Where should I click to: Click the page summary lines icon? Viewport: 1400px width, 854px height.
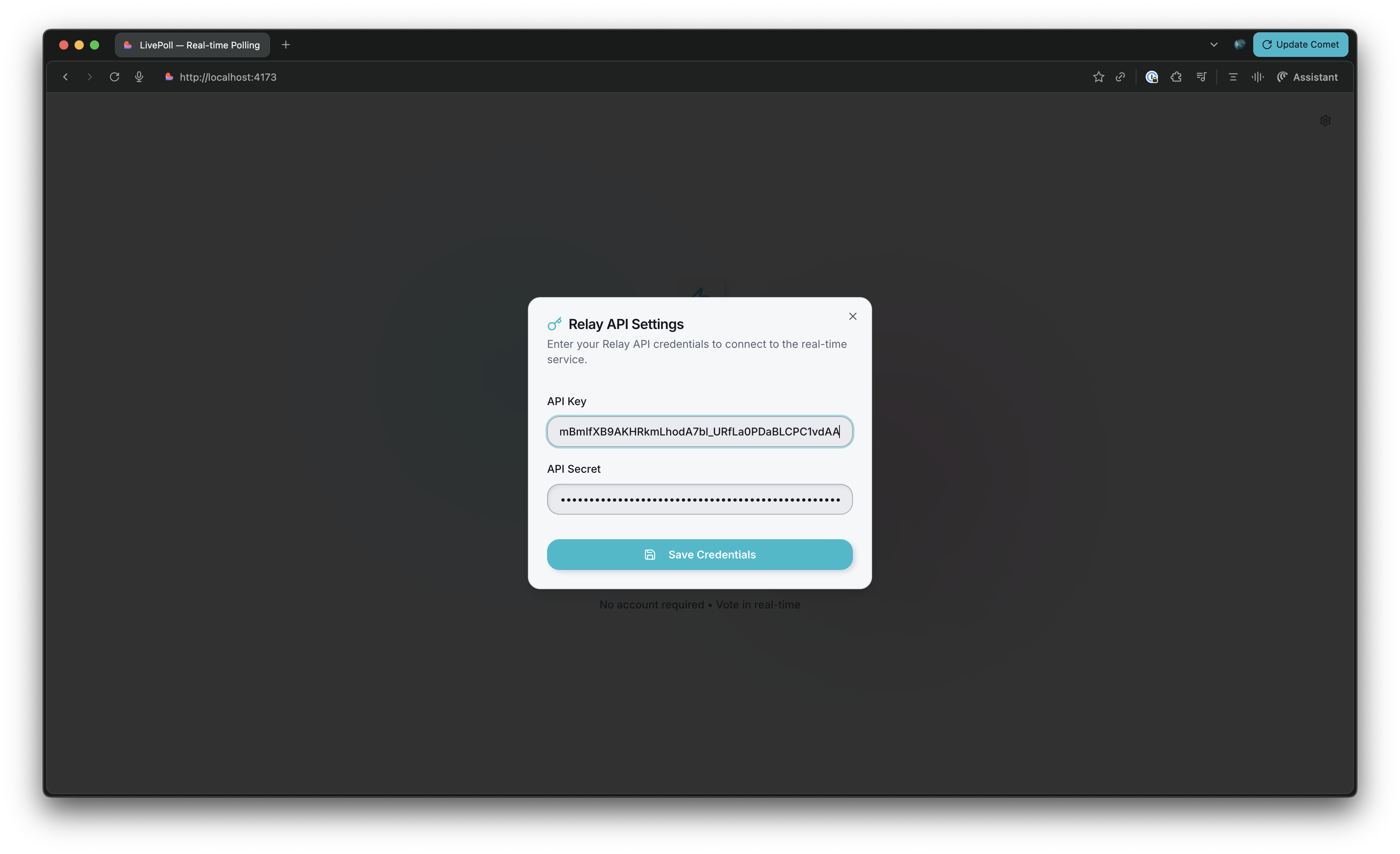click(1233, 77)
